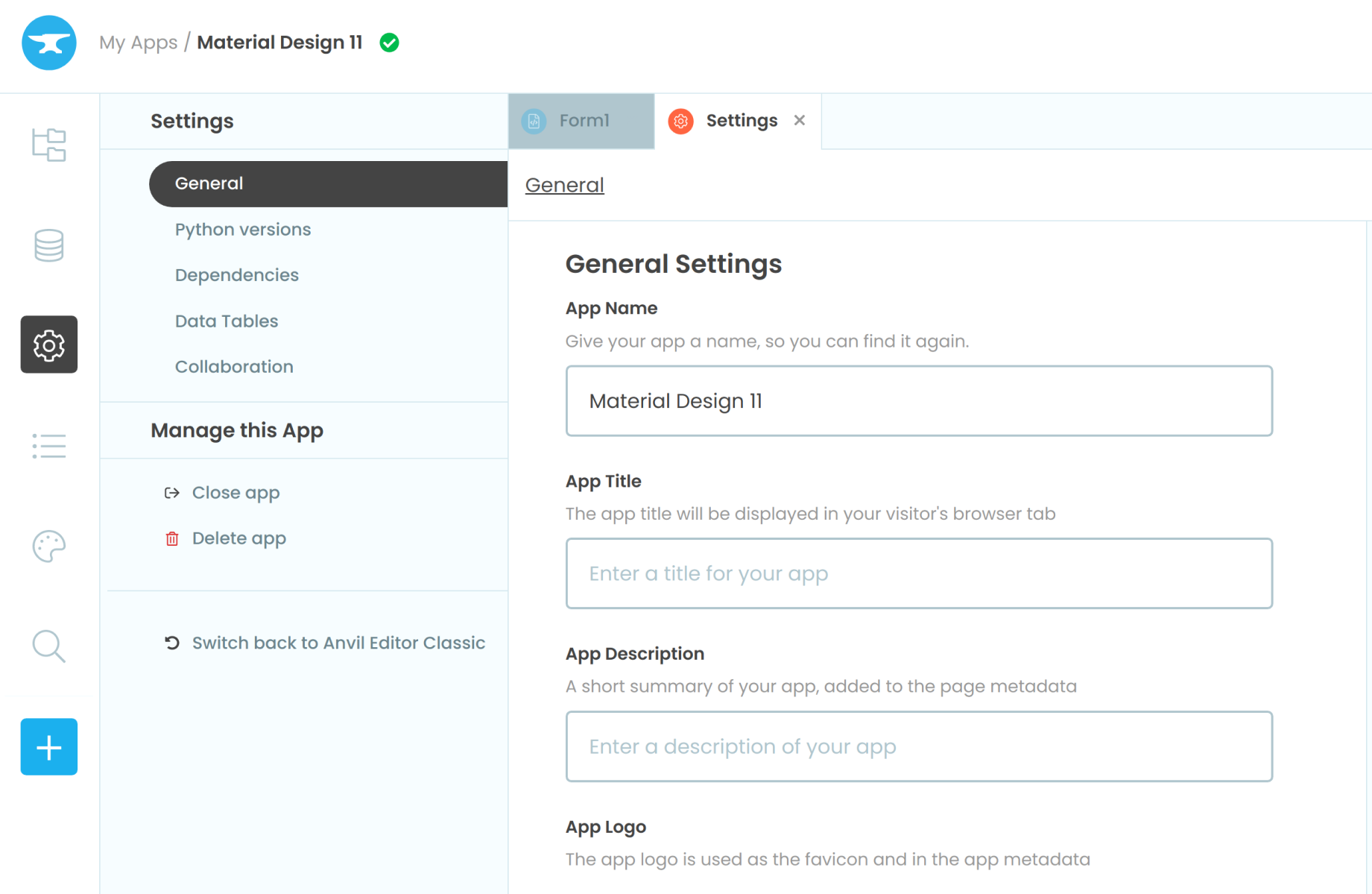Open the App Logs list icon
Screen dimensions: 1372x894
pyautogui.click(x=48, y=445)
